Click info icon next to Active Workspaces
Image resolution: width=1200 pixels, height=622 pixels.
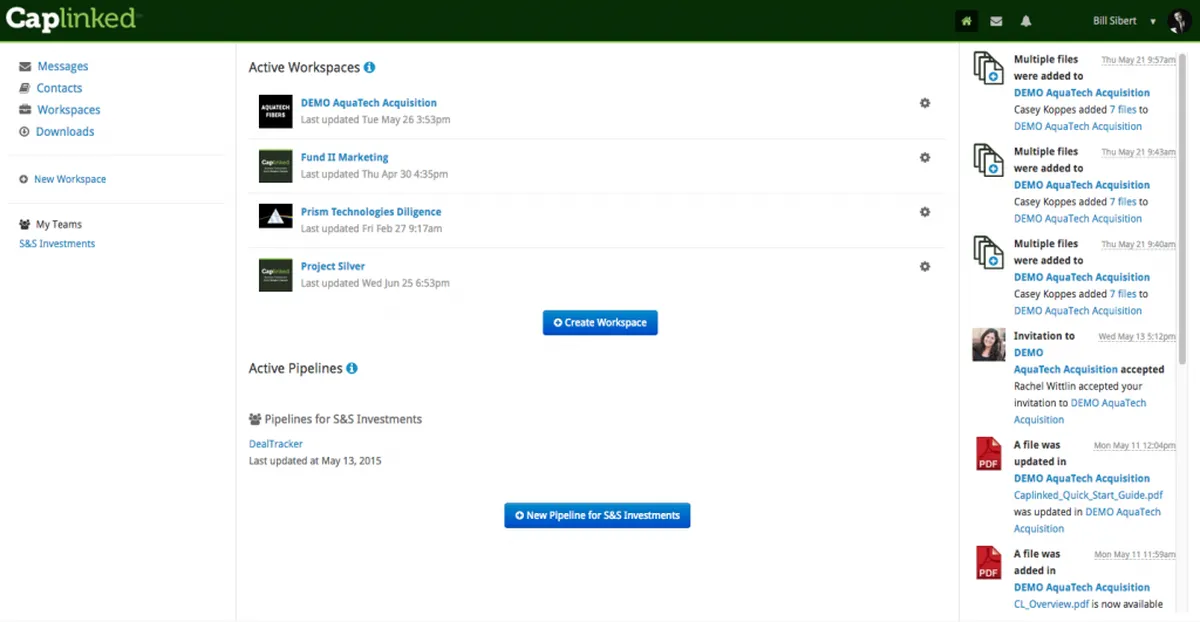[369, 68]
